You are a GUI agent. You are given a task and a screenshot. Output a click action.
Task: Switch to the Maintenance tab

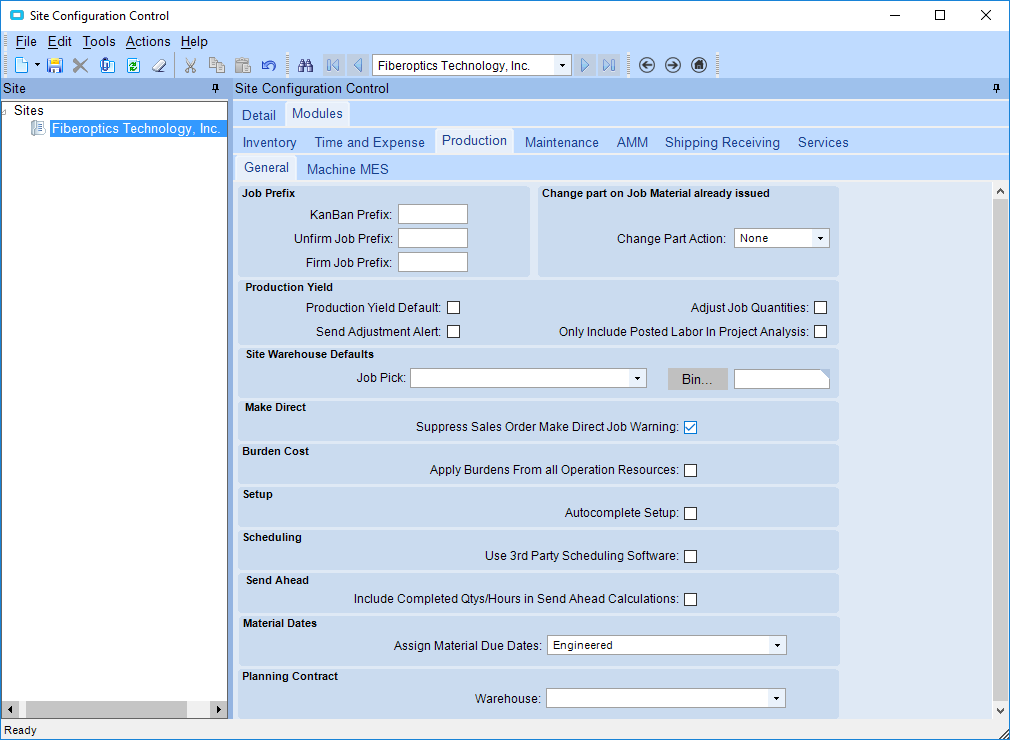click(x=562, y=142)
